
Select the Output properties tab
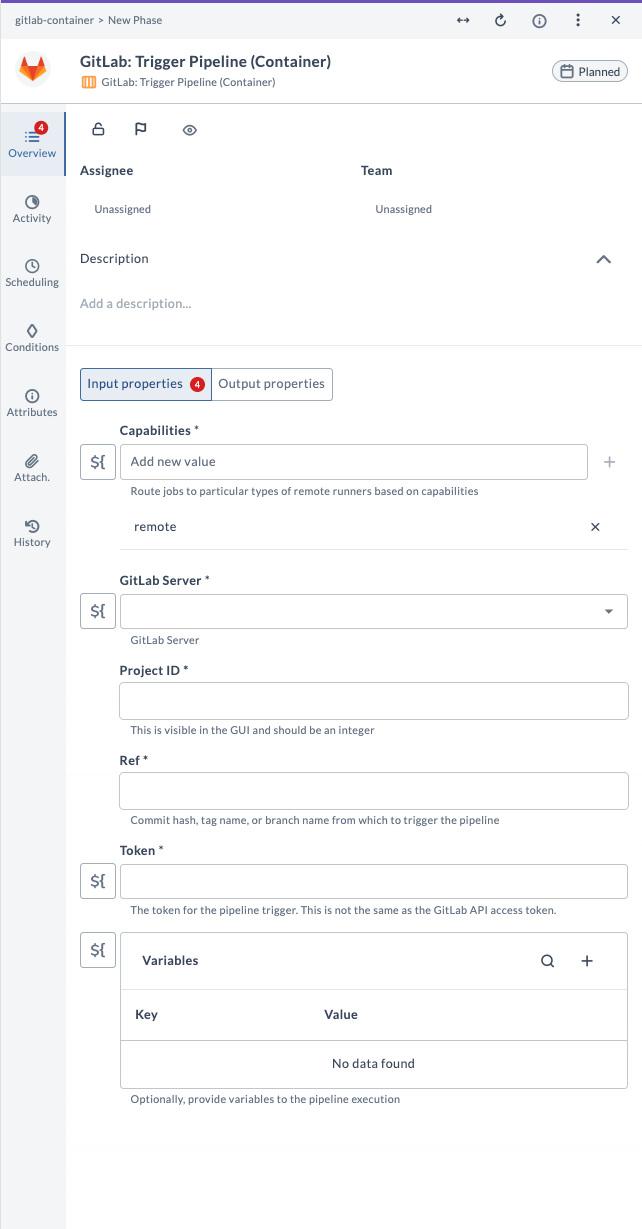272,384
